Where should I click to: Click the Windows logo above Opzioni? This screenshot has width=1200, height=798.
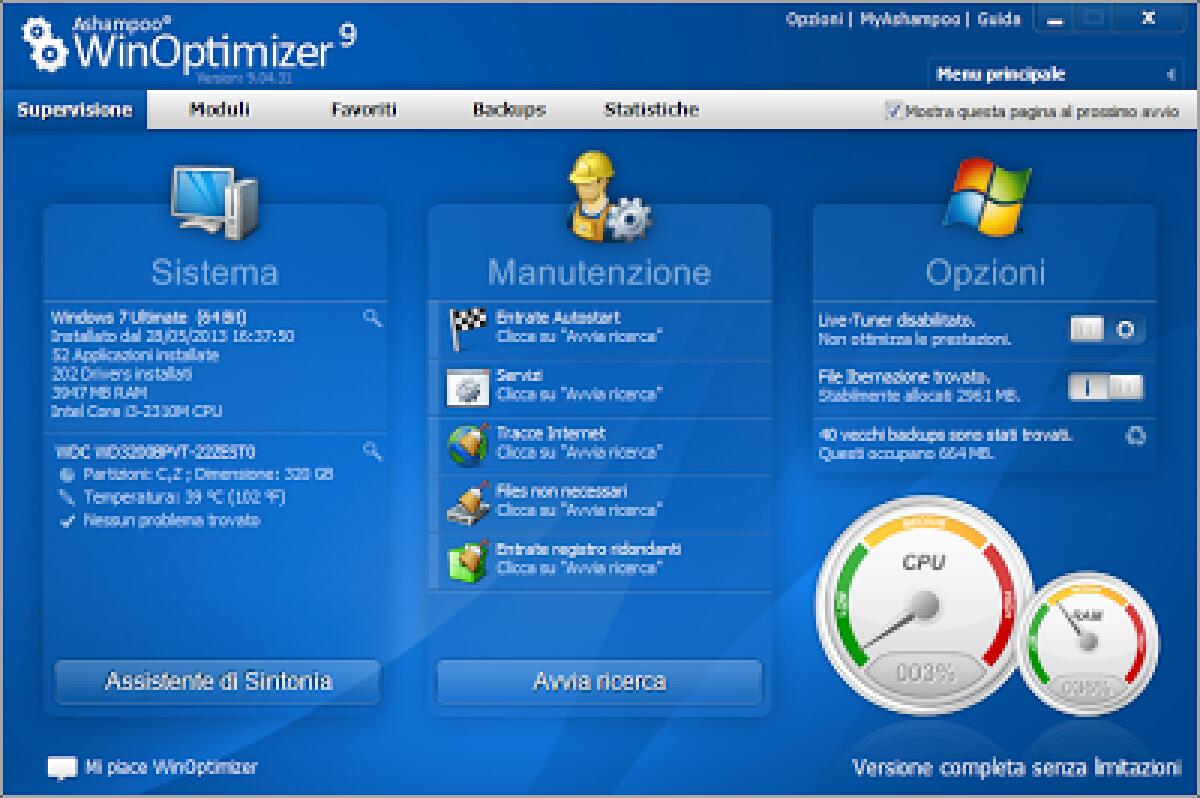tap(990, 195)
